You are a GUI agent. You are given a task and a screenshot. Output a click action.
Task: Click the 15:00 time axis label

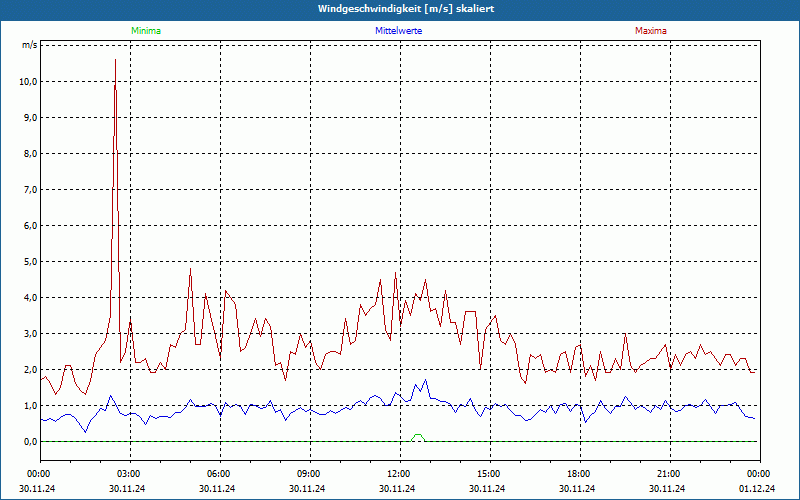click(490, 474)
